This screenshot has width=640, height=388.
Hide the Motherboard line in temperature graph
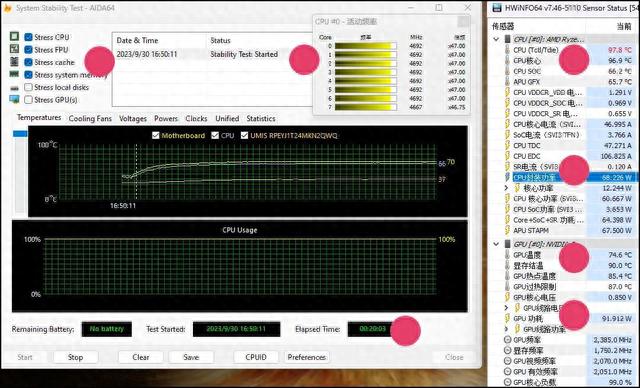156,135
